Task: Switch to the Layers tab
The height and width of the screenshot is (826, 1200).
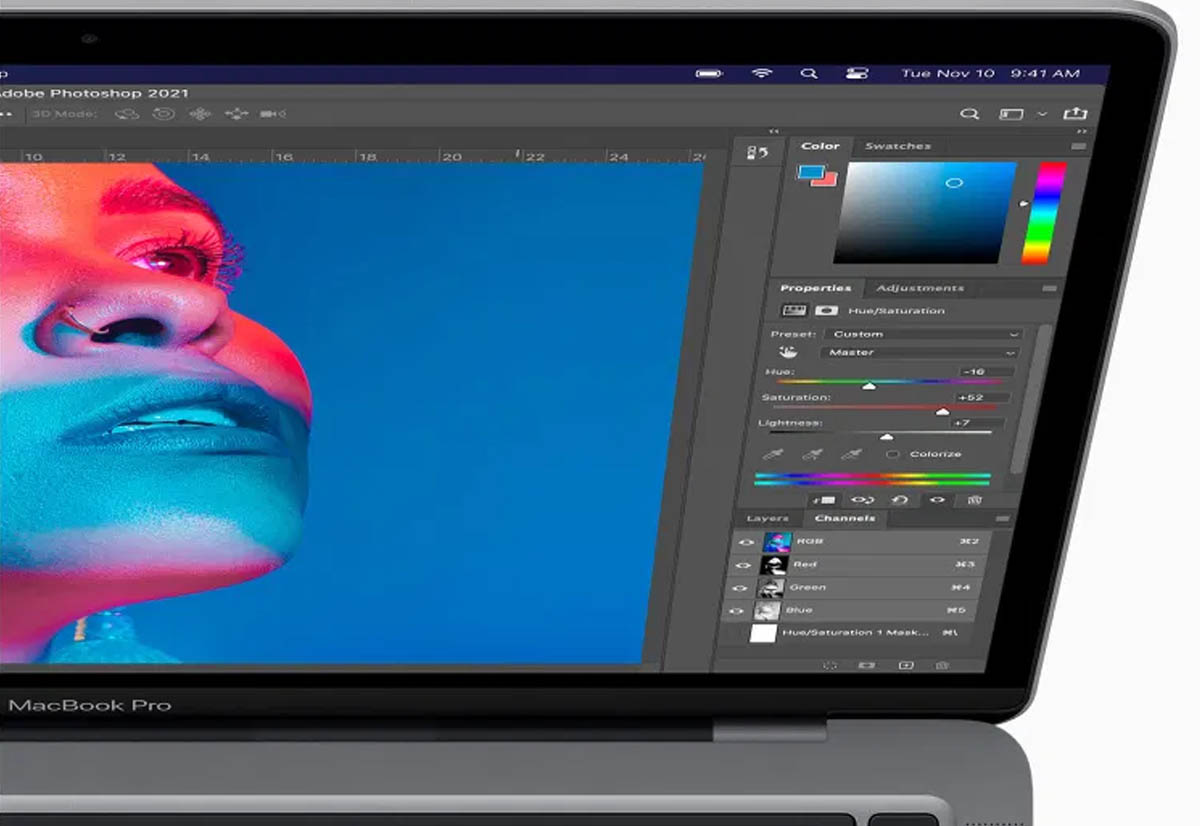Action: tap(768, 519)
